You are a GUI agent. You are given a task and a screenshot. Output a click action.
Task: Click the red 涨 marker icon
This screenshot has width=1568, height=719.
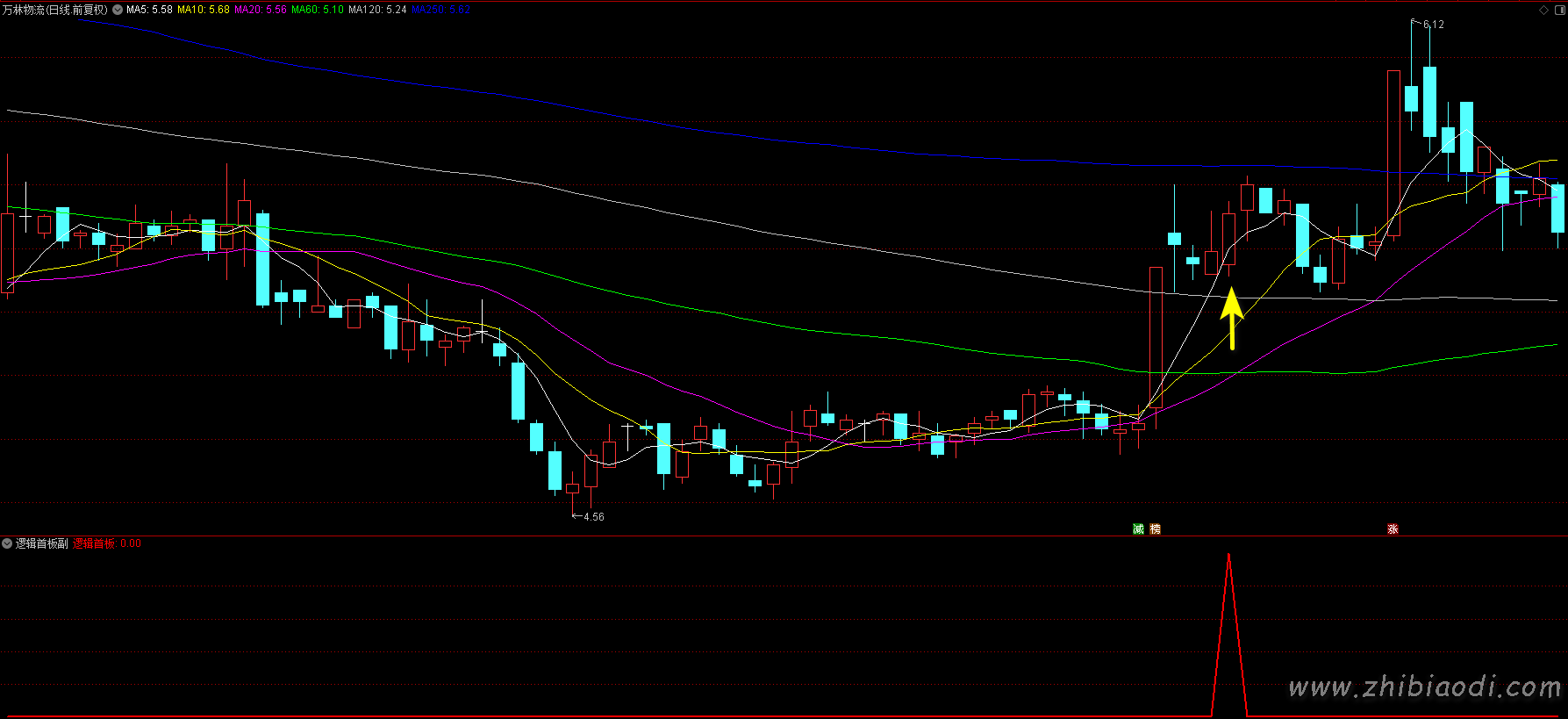click(x=1393, y=528)
